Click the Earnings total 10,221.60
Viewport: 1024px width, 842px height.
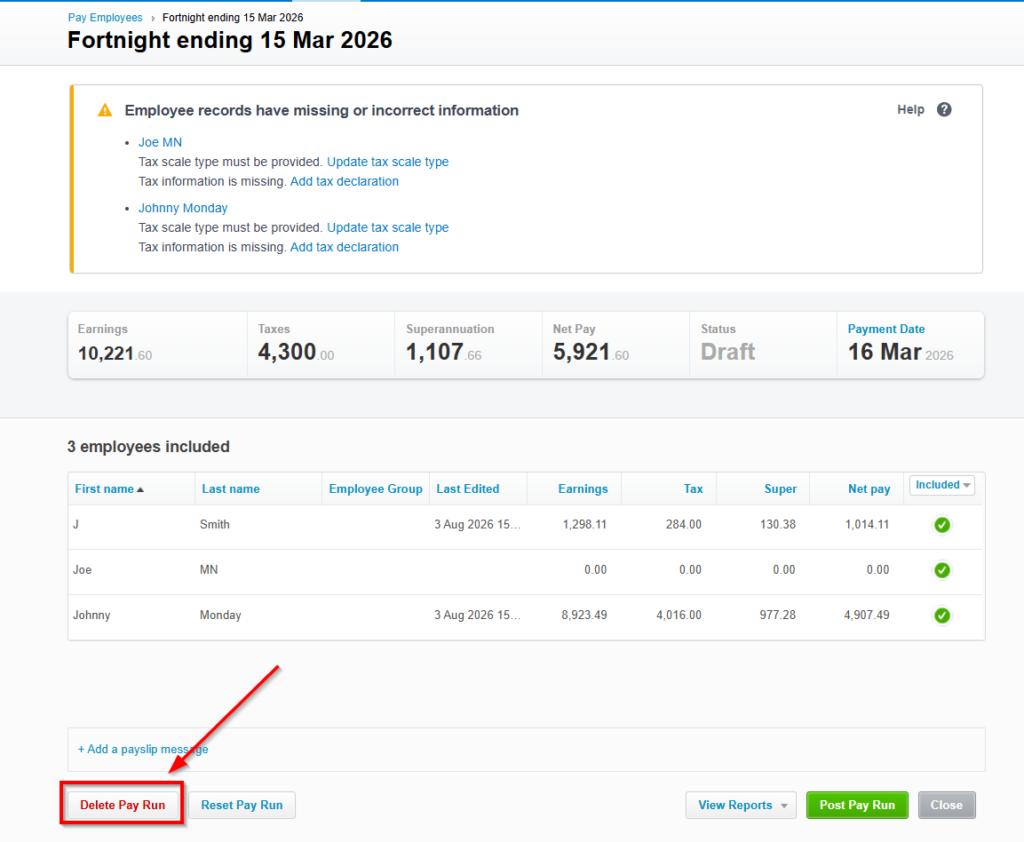point(115,353)
